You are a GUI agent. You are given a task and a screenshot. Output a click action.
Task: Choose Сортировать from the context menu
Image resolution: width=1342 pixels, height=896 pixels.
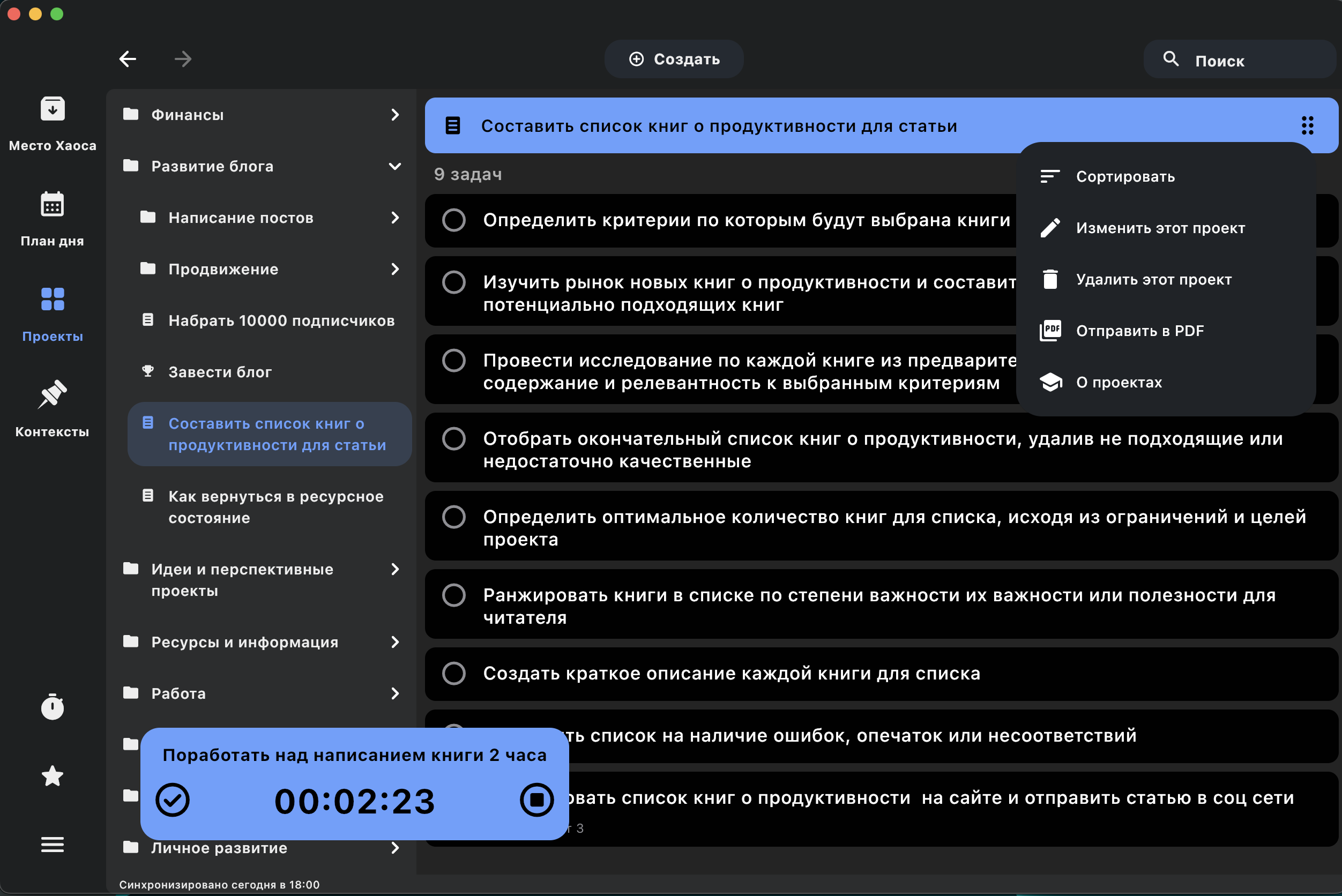click(1125, 176)
